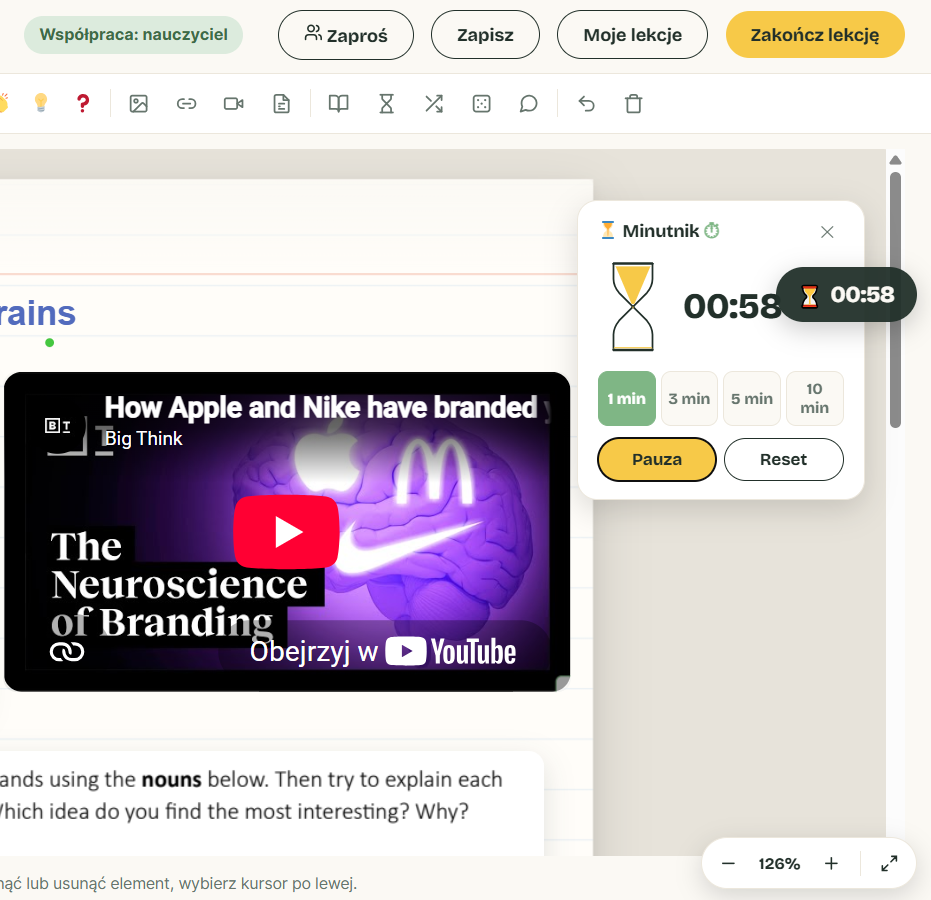Undo the last action with the arrow icon
931x900 pixels.
[587, 104]
